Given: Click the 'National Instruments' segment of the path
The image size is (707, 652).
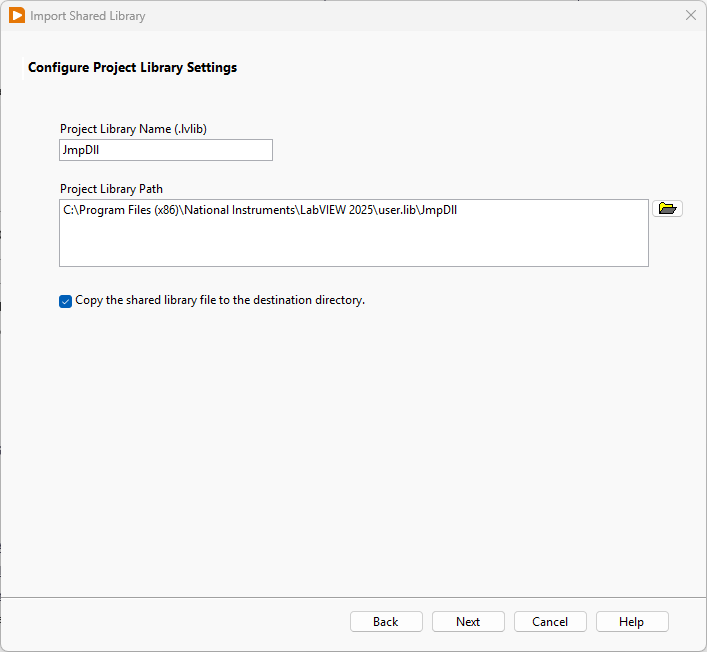Looking at the screenshot, I should coord(243,210).
